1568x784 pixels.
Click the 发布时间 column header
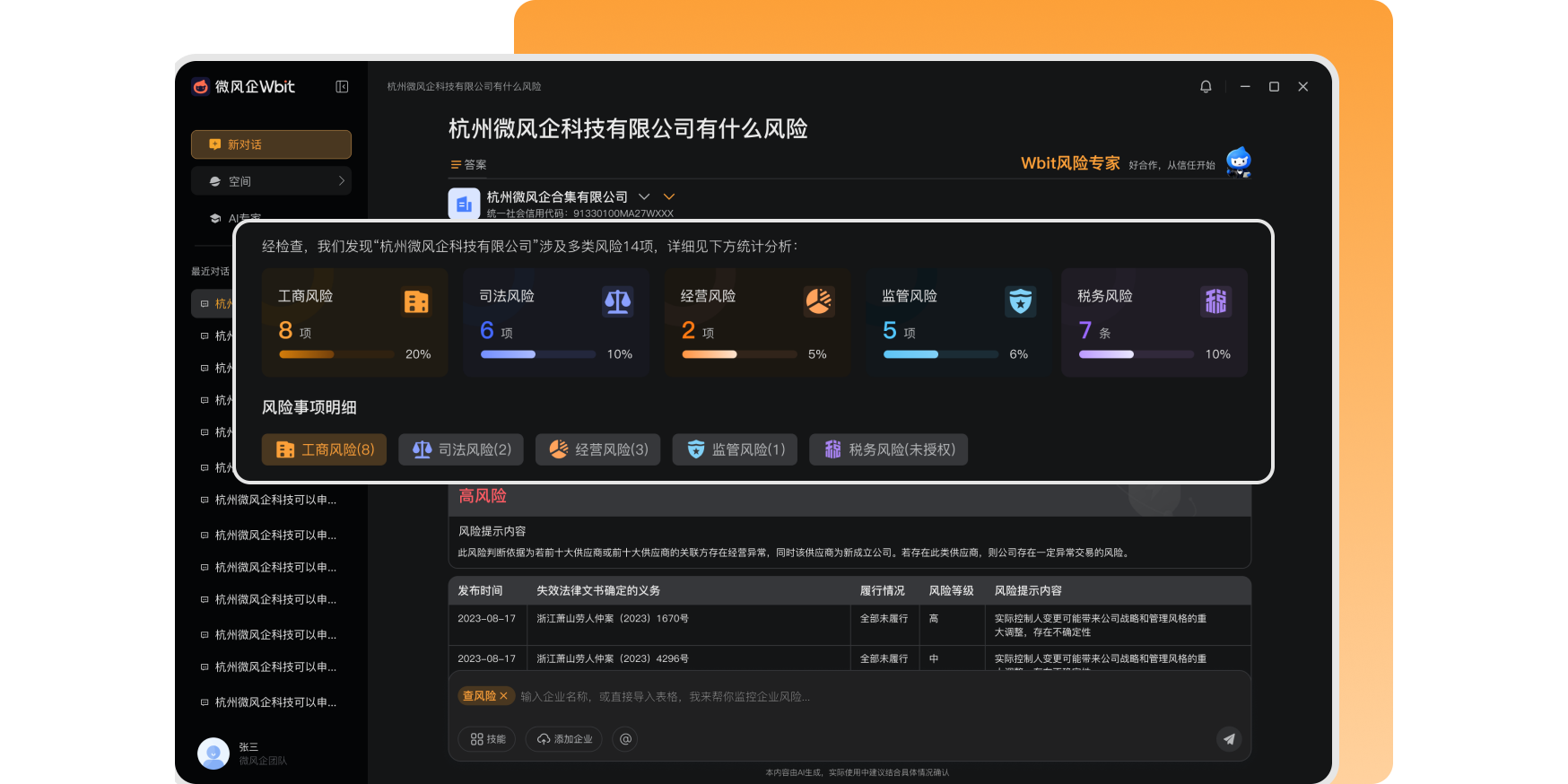(x=480, y=590)
